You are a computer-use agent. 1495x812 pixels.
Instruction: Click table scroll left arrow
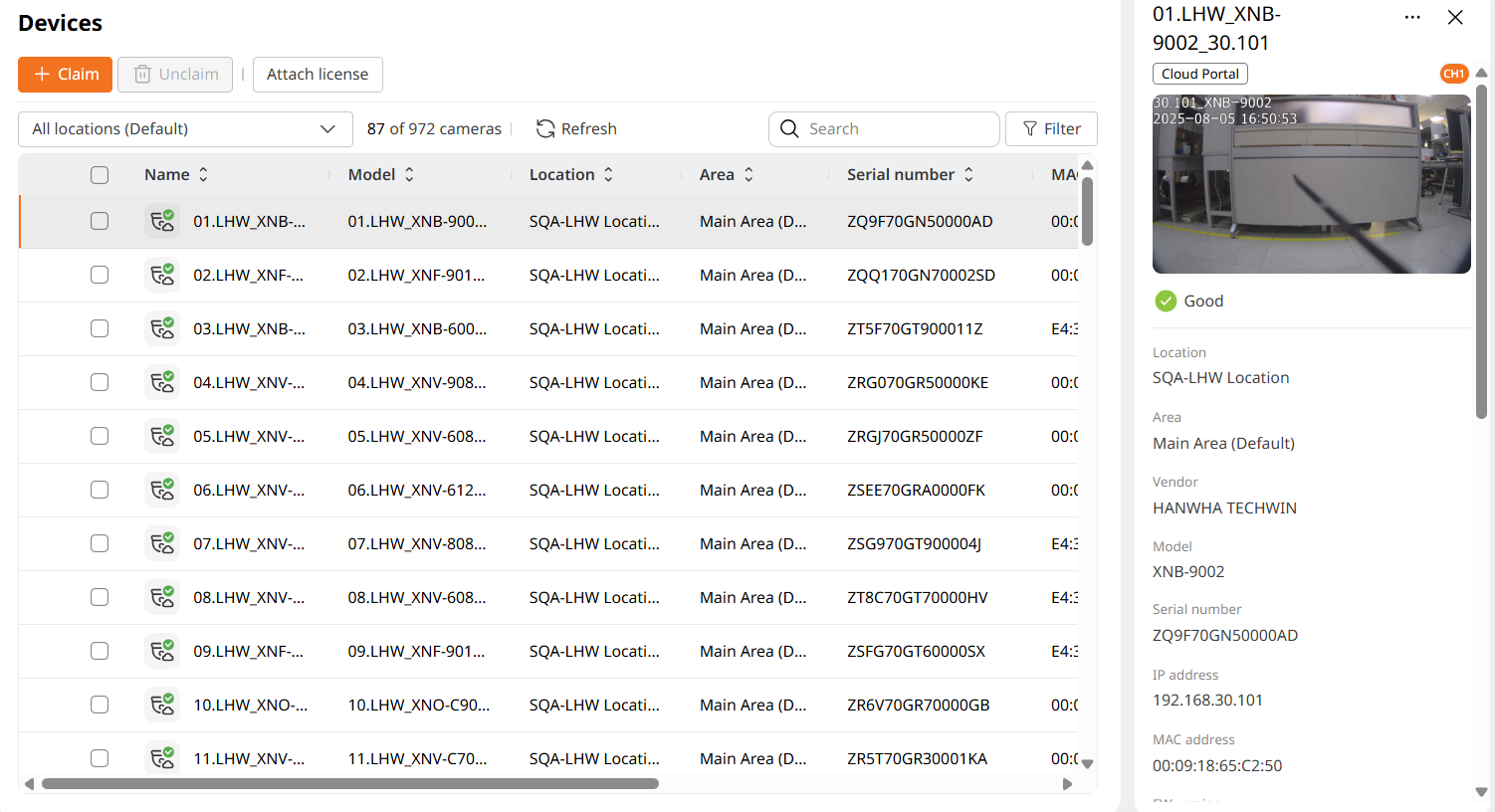29,784
